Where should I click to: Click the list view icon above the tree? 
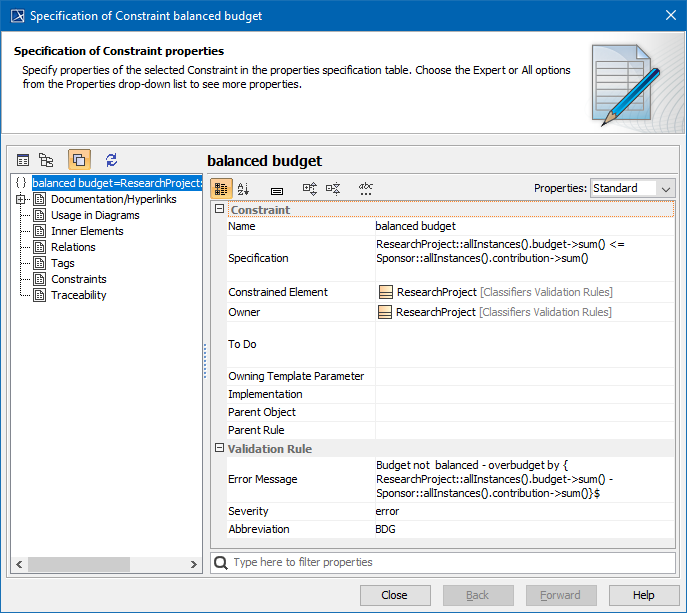pyautogui.click(x=23, y=160)
